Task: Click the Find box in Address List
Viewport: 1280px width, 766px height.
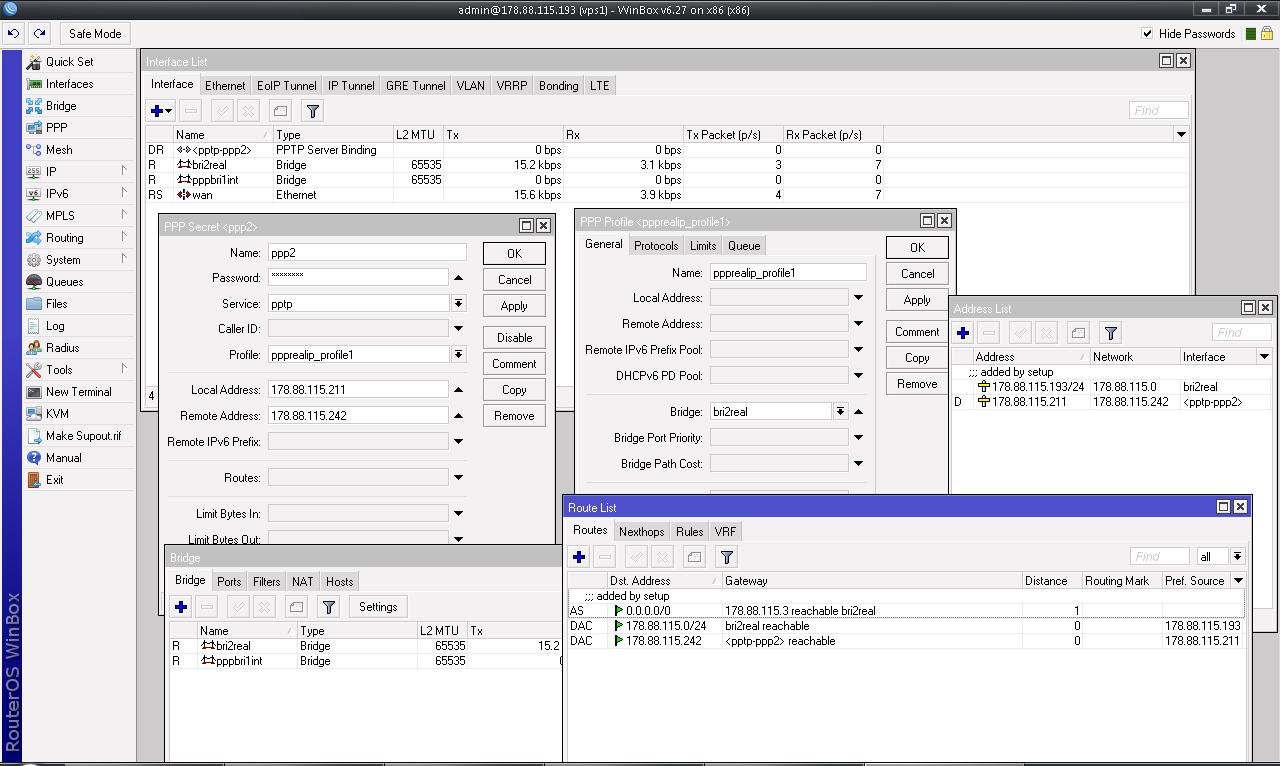Action: pyautogui.click(x=1241, y=333)
